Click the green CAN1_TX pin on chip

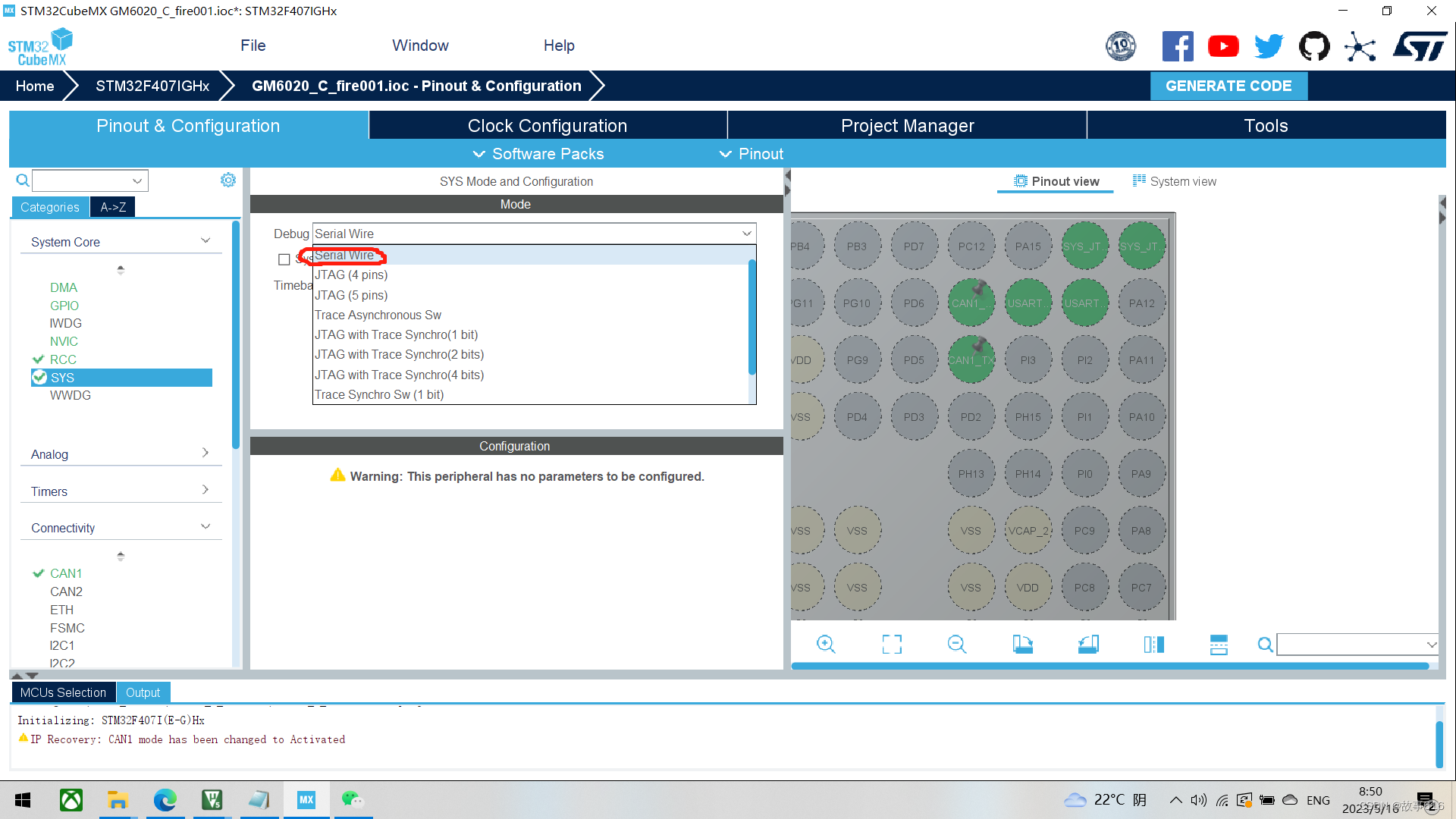[x=971, y=360]
